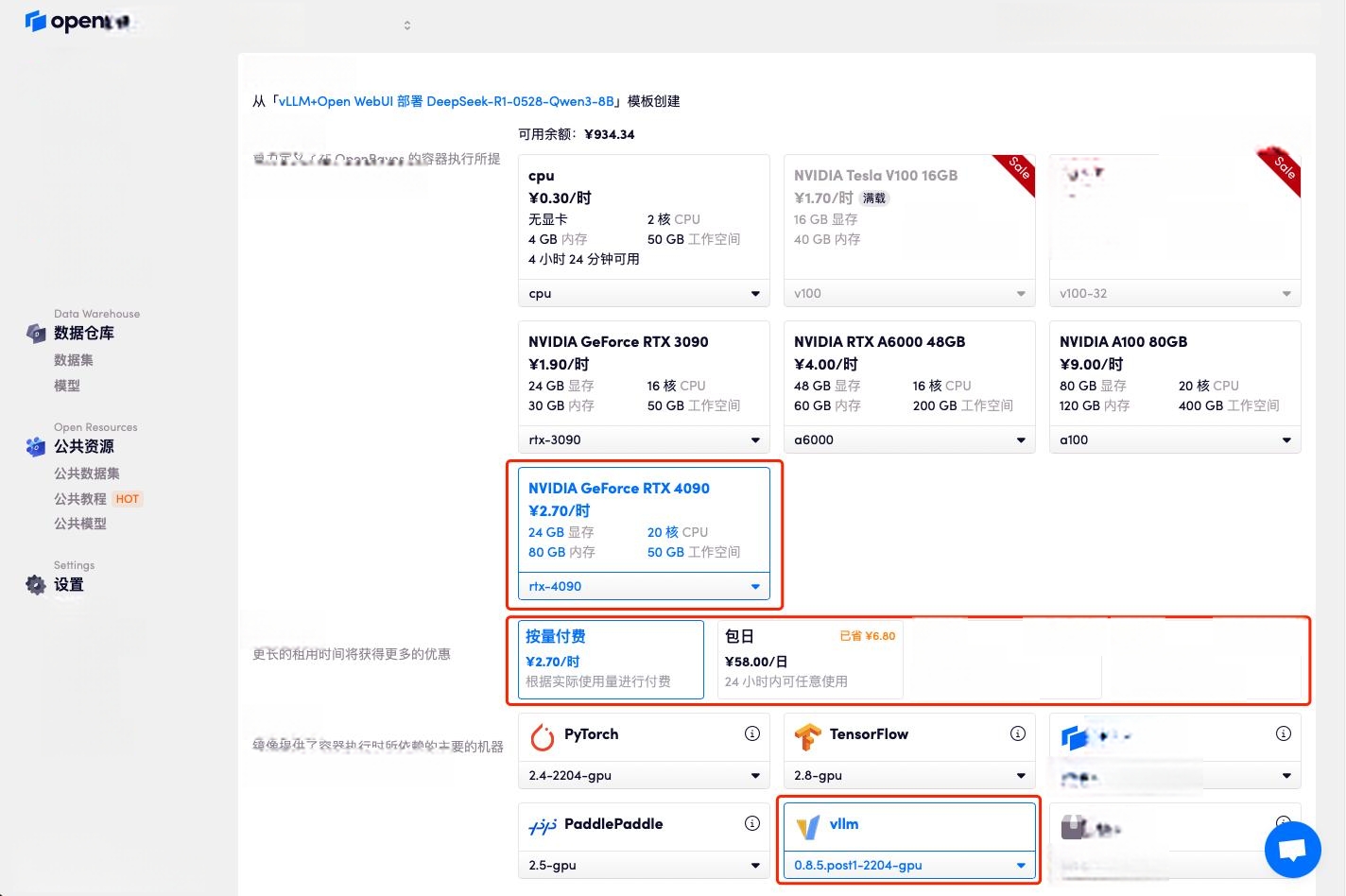Open TensorFlow version dropdown 2.8-gpu

(909, 775)
